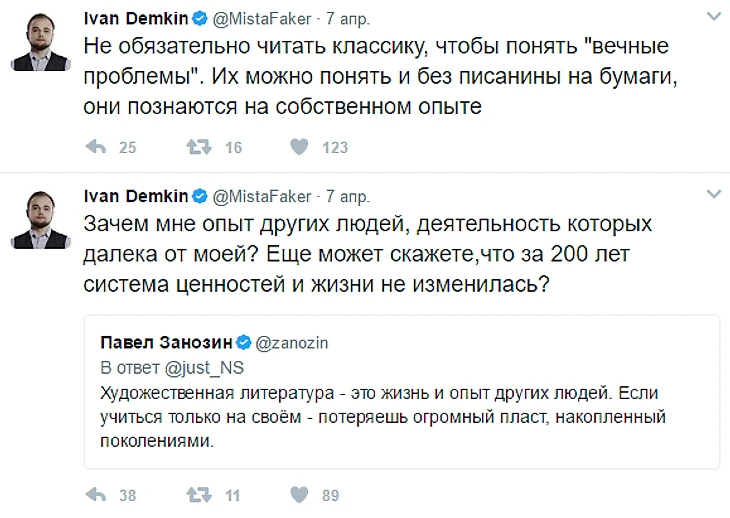Retweet the first tweet with 16 retweets
This screenshot has height=518, width=730.
tap(199, 147)
